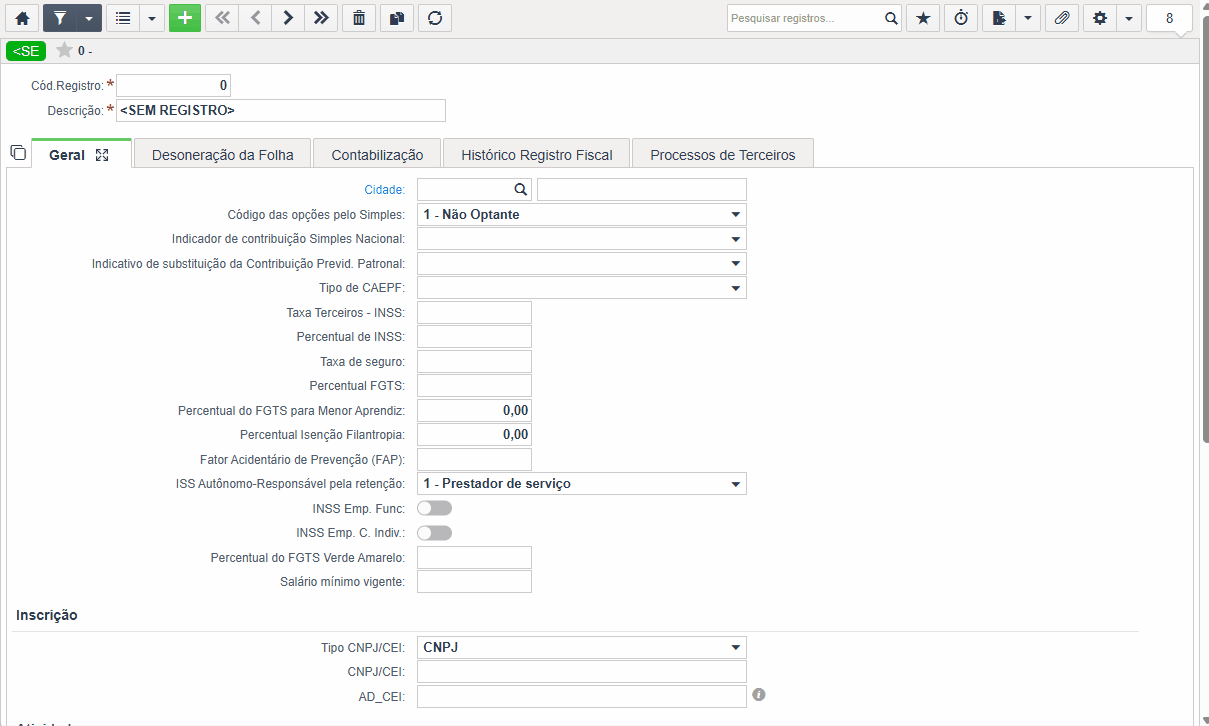
Task: Click Percentual do FGTS para Menor Aprendiz field
Action: click(474, 410)
